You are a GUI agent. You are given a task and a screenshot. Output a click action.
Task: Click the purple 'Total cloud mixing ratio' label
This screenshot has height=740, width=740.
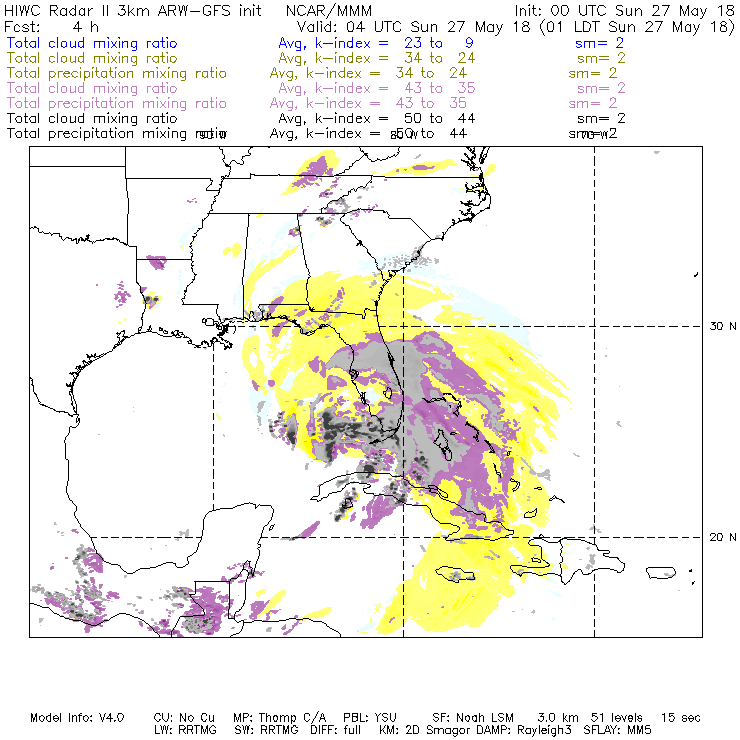pyautogui.click(x=92, y=88)
